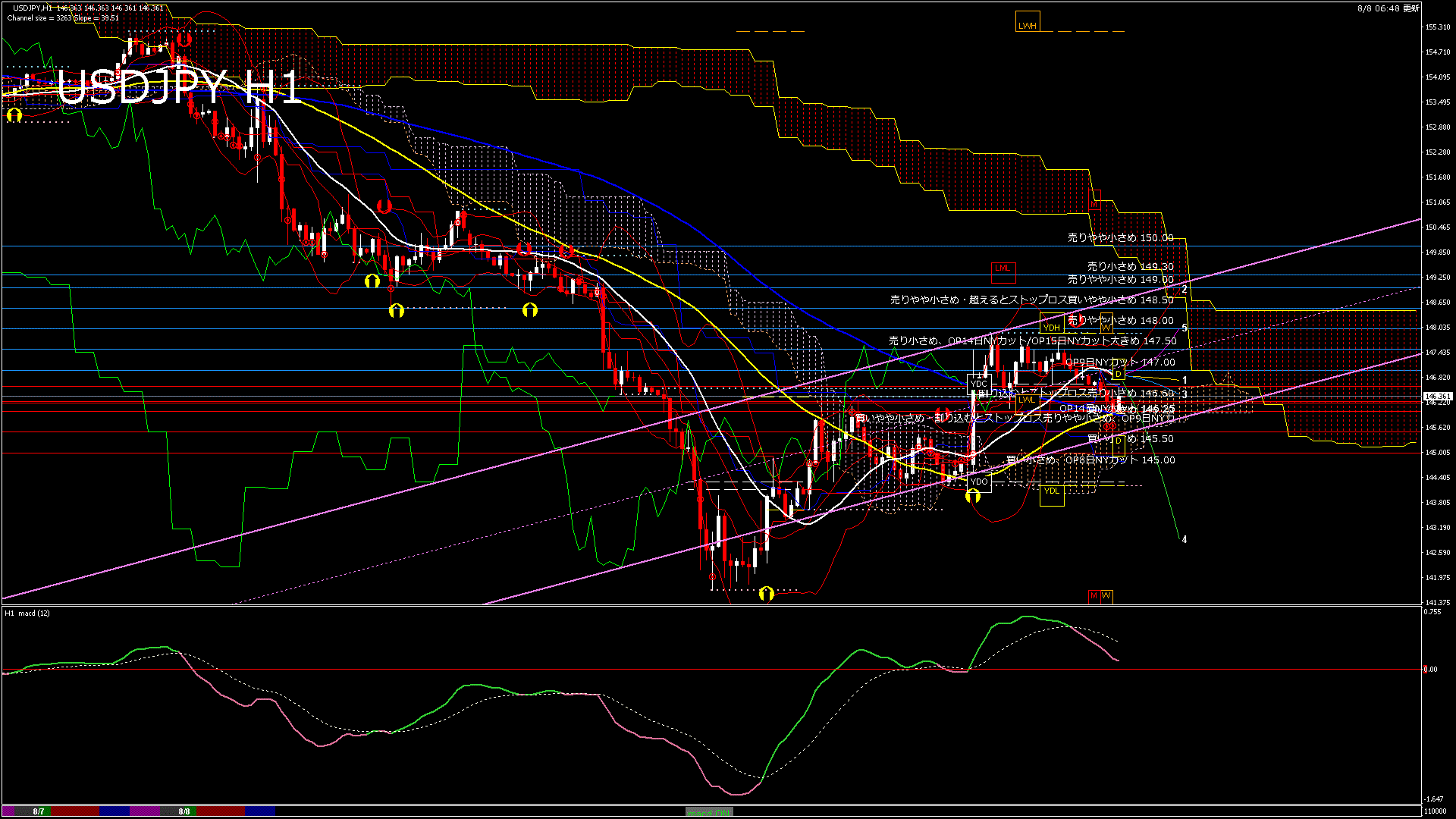The height and width of the screenshot is (819, 1456).
Task: Click the OP9日NYカット 147.00 label
Action: (x=1120, y=362)
